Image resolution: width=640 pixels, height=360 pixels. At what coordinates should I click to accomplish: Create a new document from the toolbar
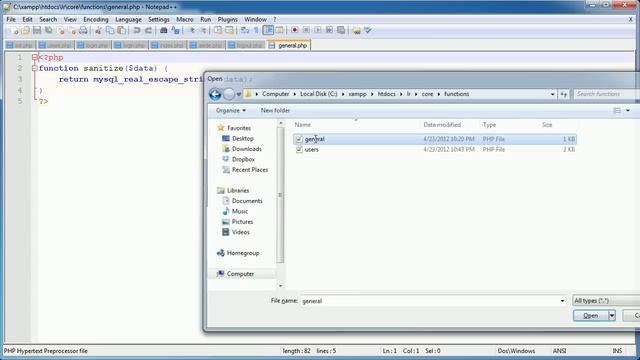[14, 30]
